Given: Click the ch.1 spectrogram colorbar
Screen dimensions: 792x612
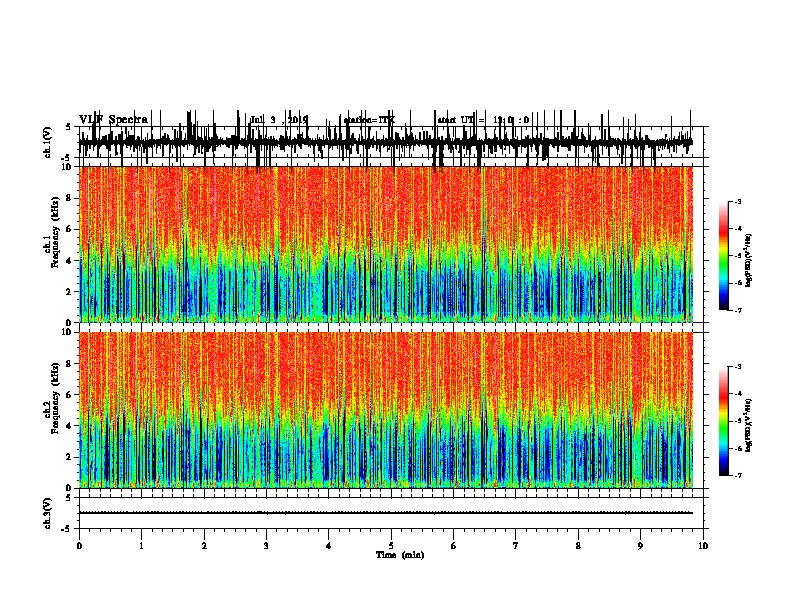Looking at the screenshot, I should coord(723,256).
